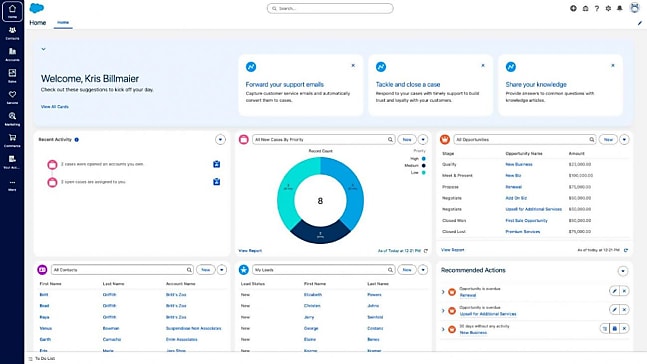Dismiss the Tackle and close a case card
The width and height of the screenshot is (647, 364).
[483, 66]
